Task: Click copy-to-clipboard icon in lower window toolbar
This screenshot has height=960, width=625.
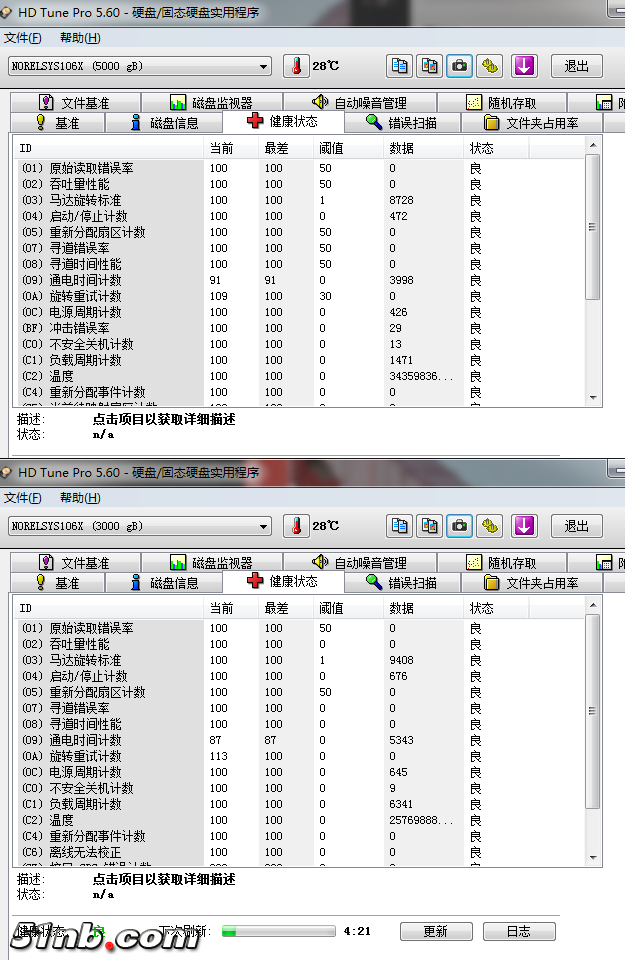Action: [399, 525]
